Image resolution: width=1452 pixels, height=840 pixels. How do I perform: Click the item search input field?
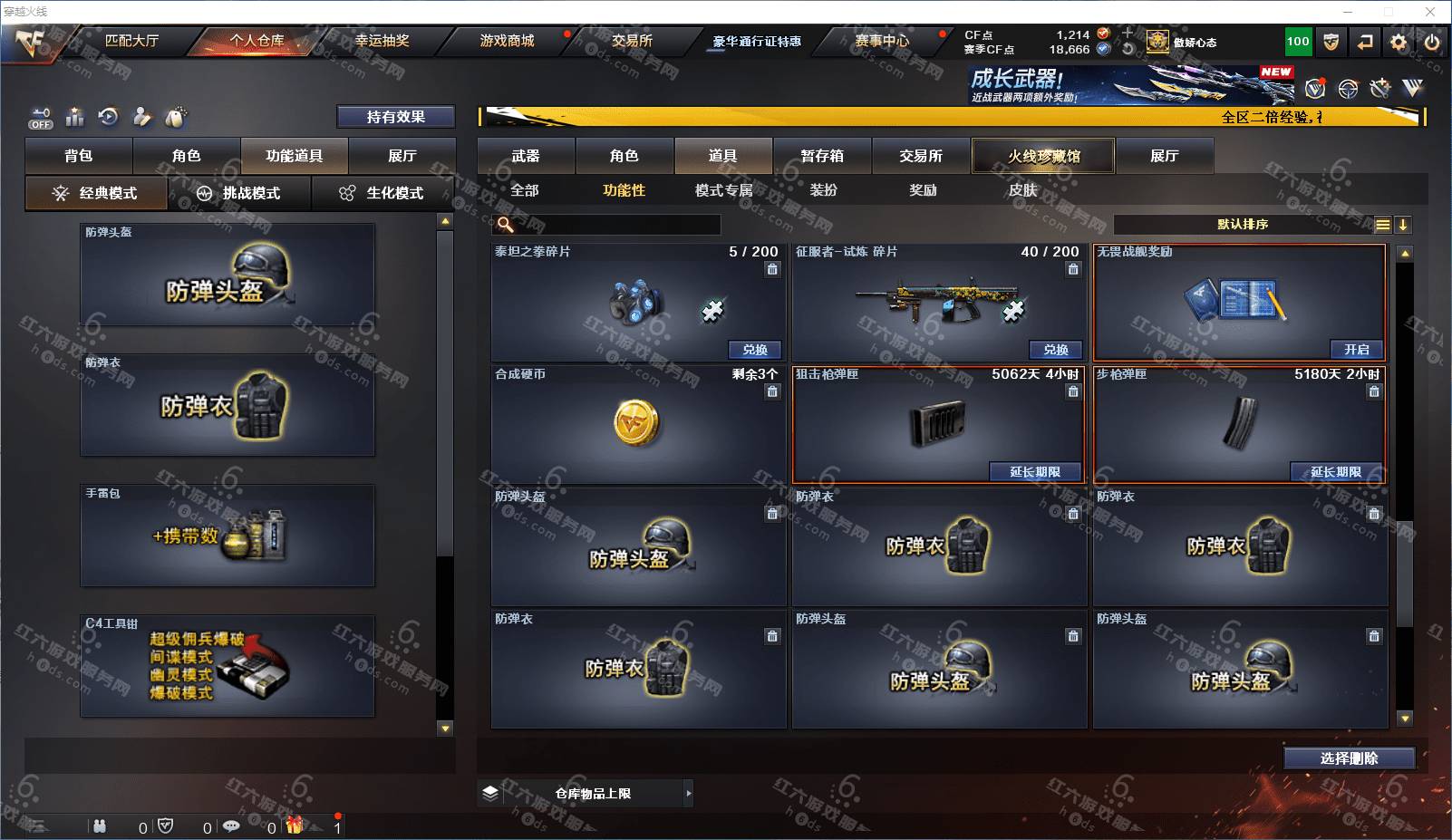(607, 225)
